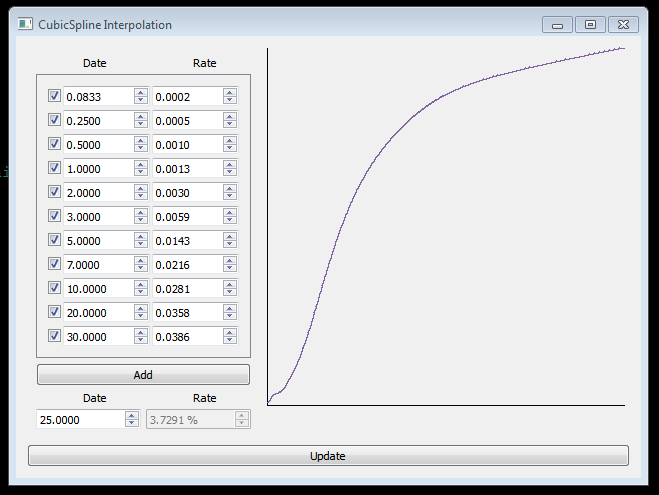
Task: Decrease the 25.0000 query date down arrow
Action: pos(132,423)
